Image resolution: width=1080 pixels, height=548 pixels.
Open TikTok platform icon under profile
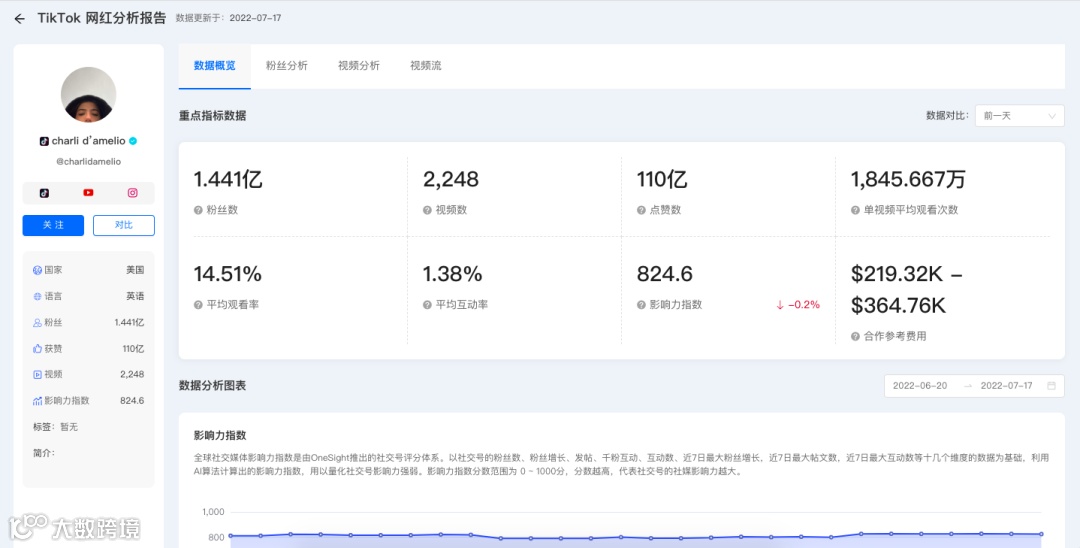click(44, 193)
